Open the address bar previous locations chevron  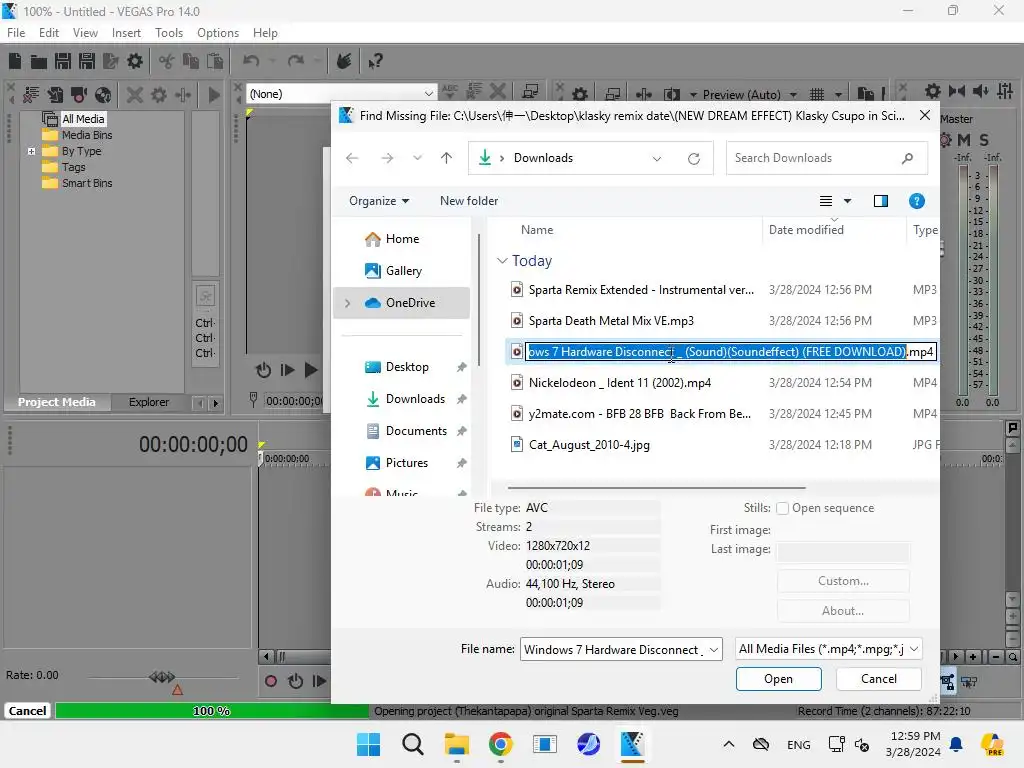point(656,158)
